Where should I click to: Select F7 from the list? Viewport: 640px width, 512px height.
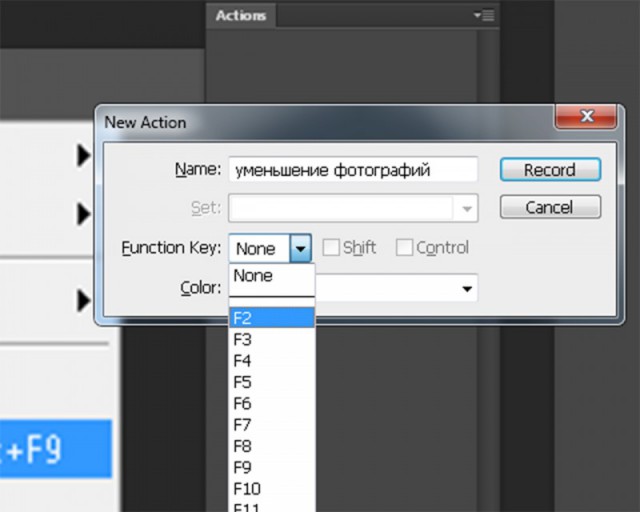[x=272, y=425]
